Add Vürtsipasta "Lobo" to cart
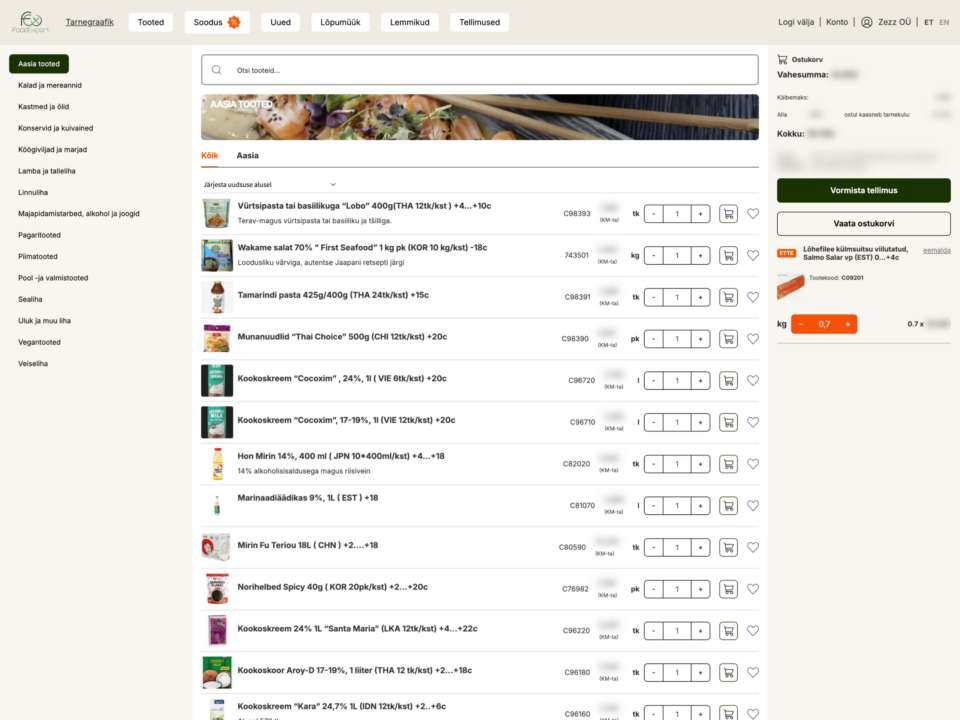The image size is (960, 720). pyautogui.click(x=728, y=214)
